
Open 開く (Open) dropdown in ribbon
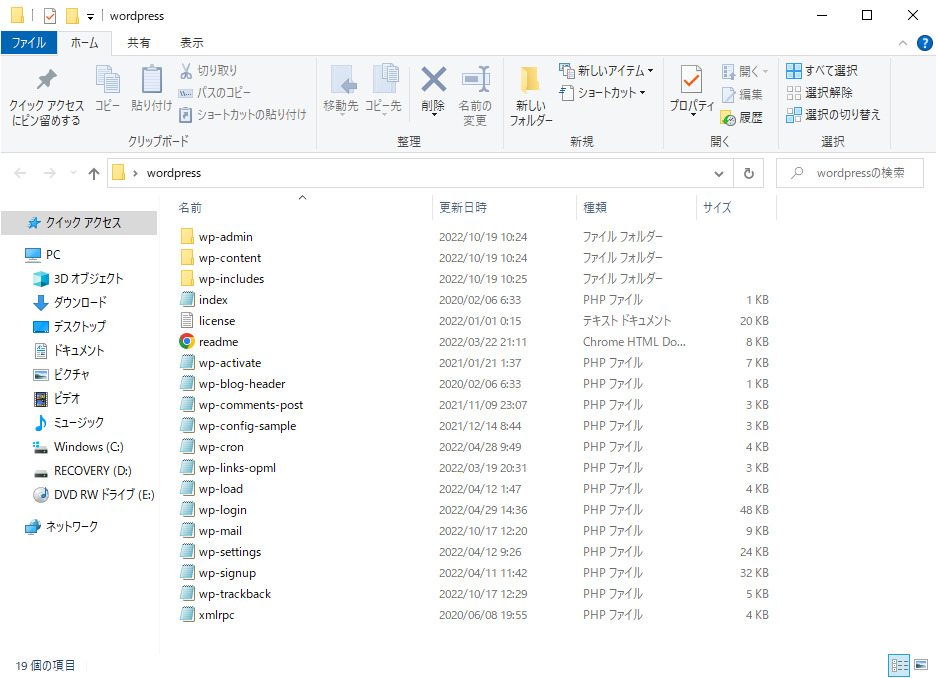[x=745, y=72]
